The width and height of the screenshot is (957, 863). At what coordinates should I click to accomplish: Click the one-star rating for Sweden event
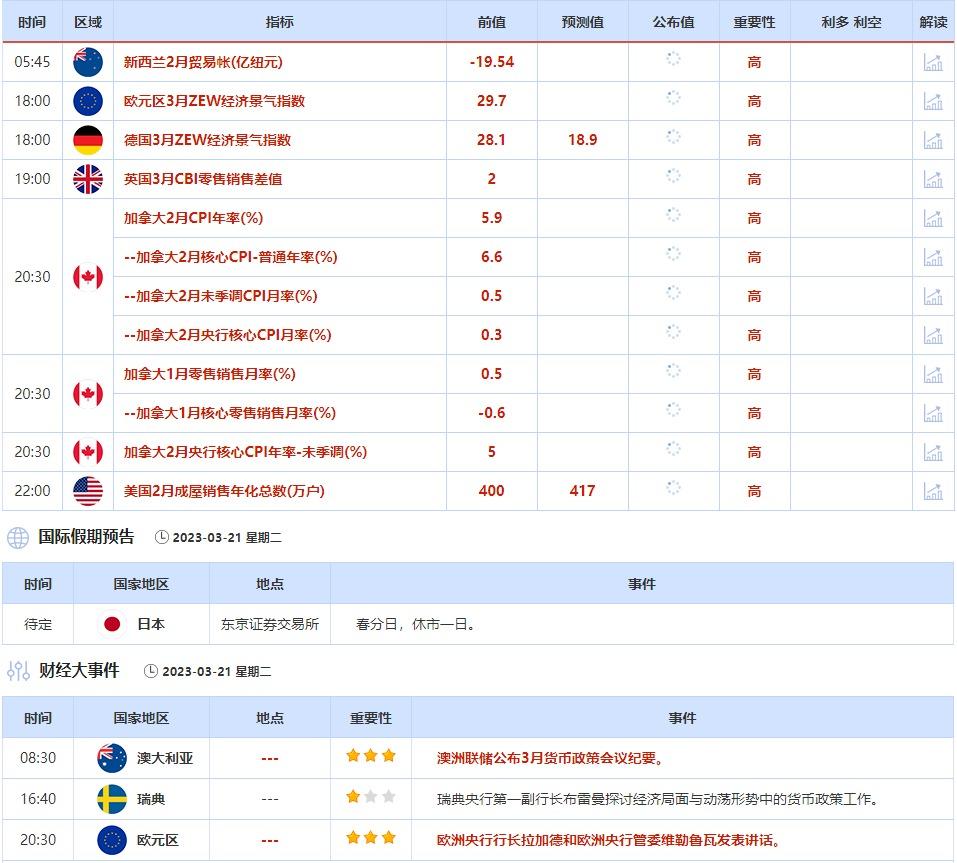371,798
